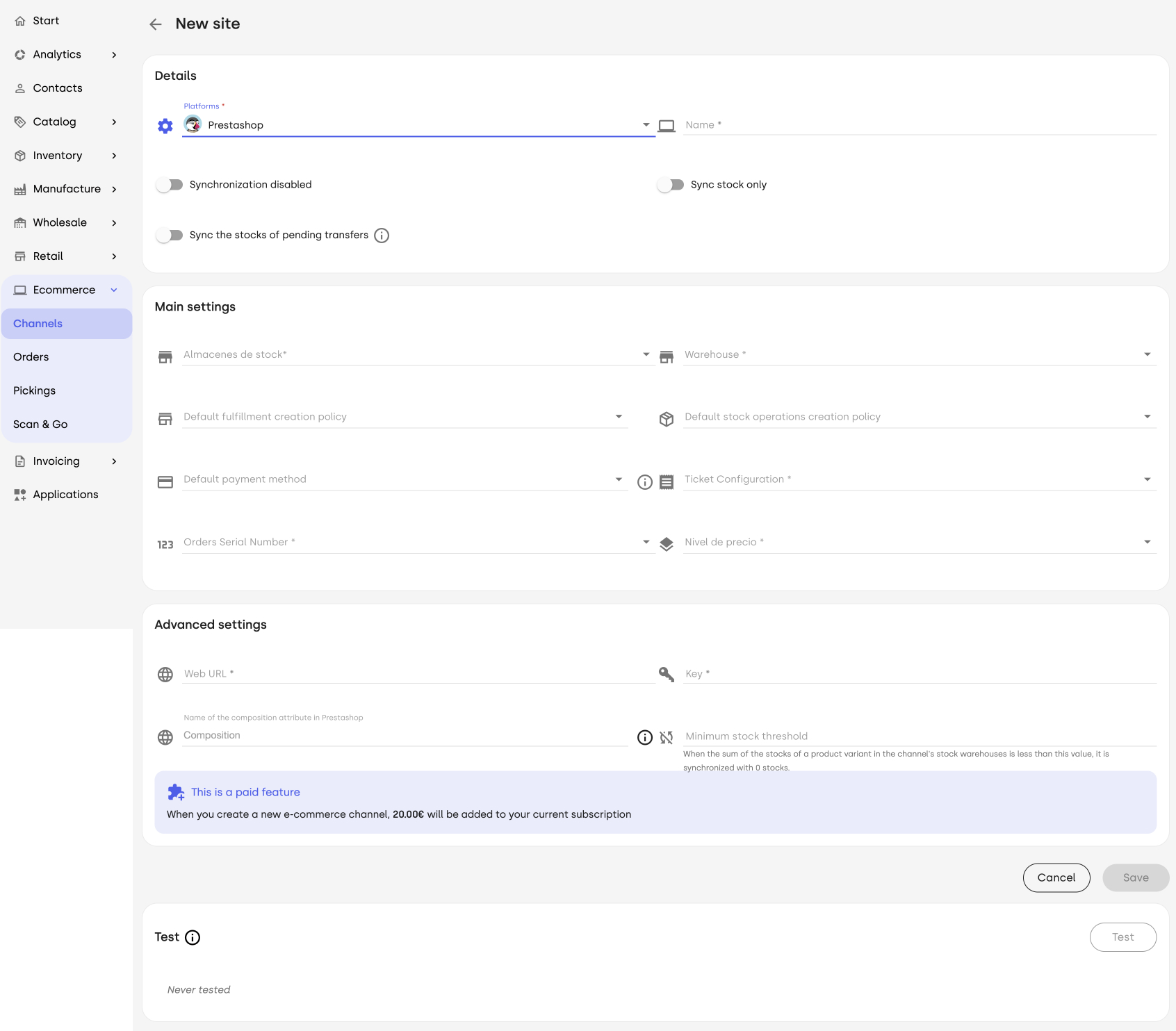
Task: Open info icon next to Minimum stock threshold
Action: pos(645,737)
